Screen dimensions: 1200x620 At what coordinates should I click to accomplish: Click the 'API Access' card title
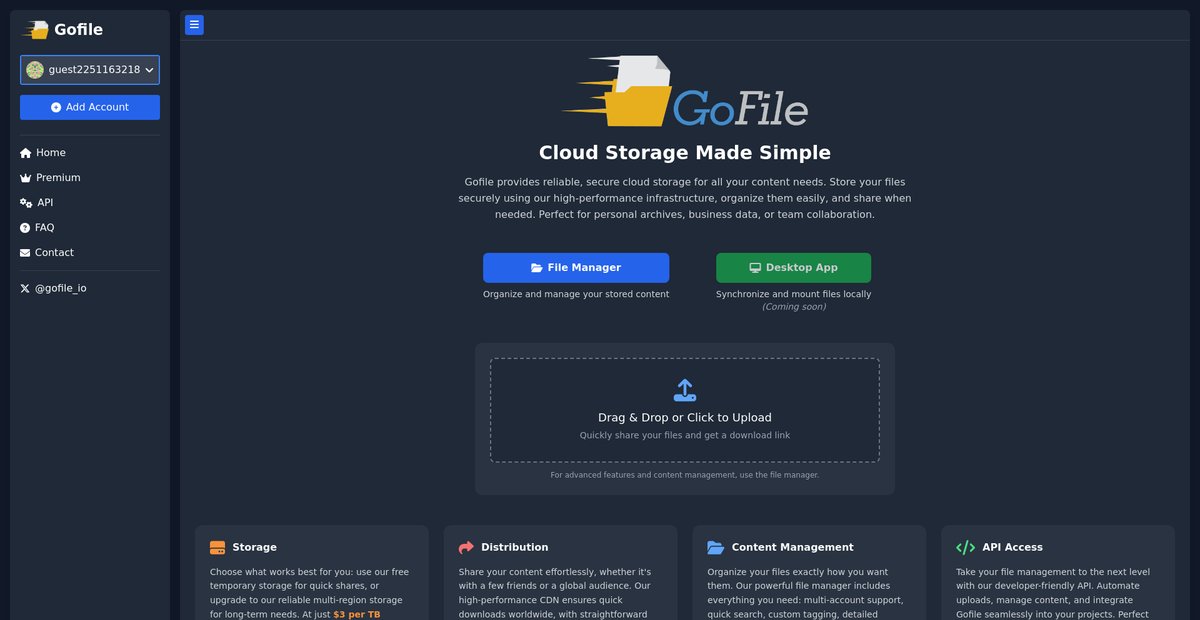(x=1012, y=547)
